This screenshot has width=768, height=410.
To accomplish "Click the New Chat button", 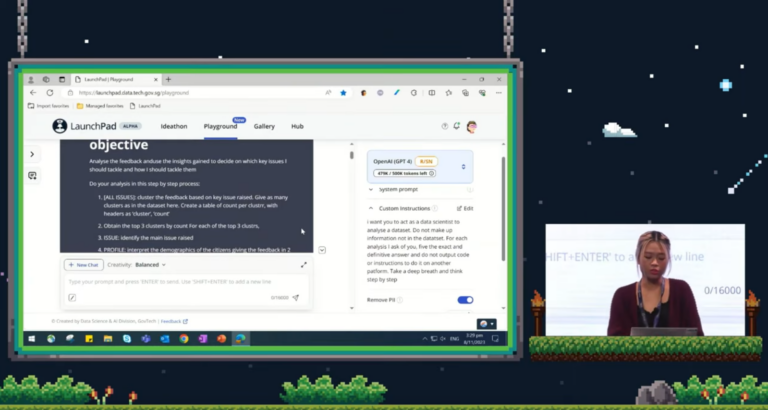I will tap(83, 265).
